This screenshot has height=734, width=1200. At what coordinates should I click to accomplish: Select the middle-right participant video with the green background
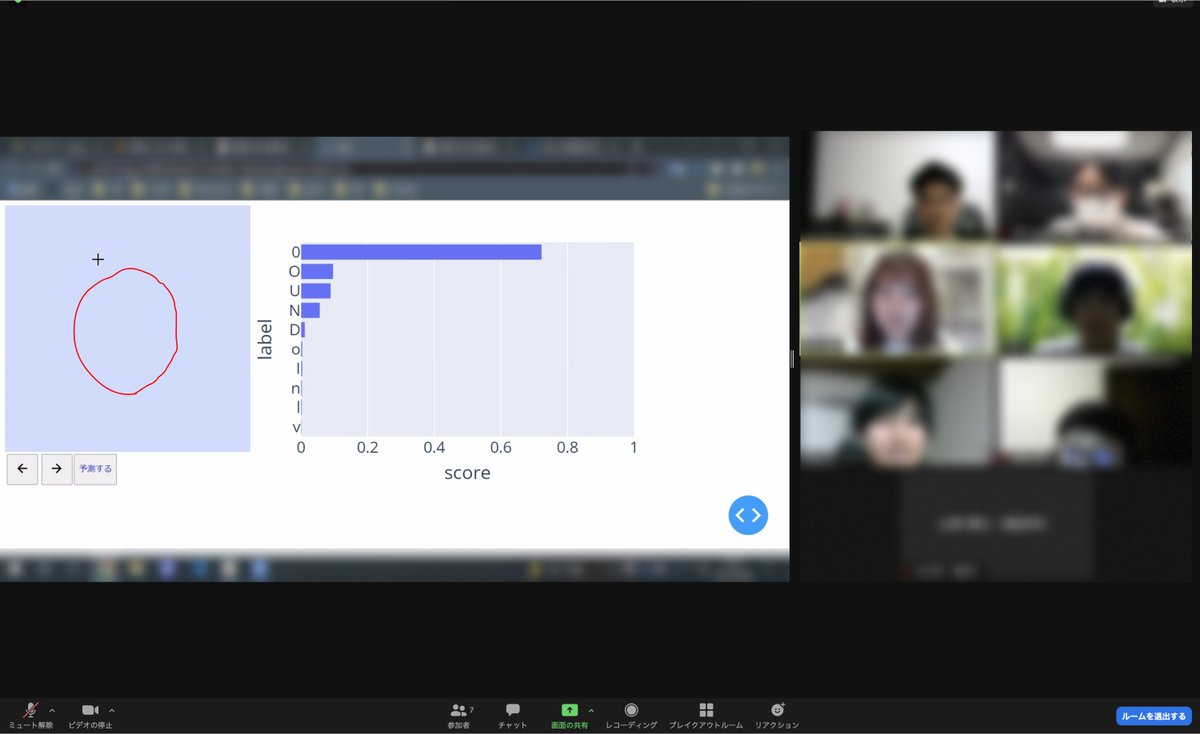pos(1095,298)
